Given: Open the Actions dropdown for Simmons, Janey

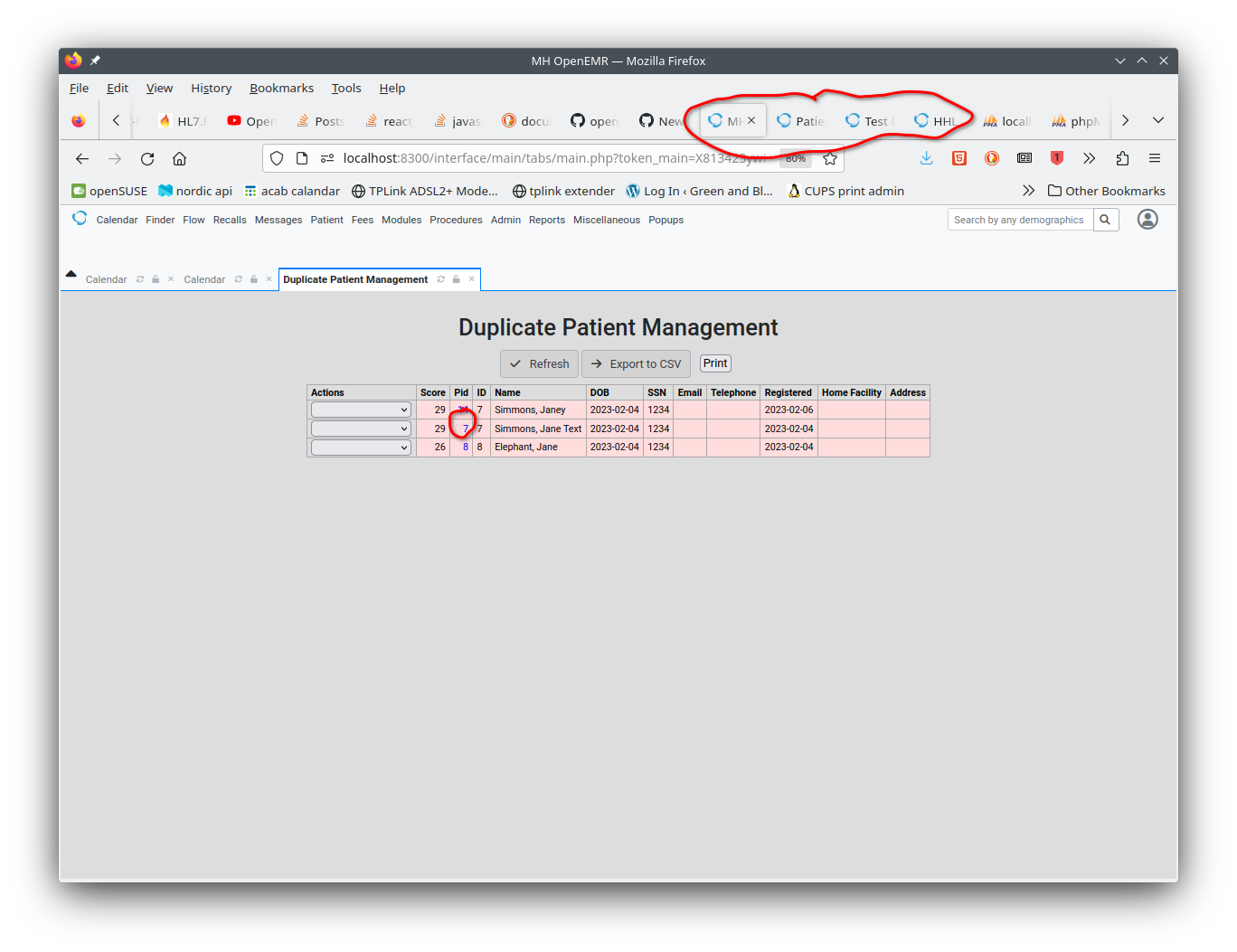Looking at the screenshot, I should point(360,409).
